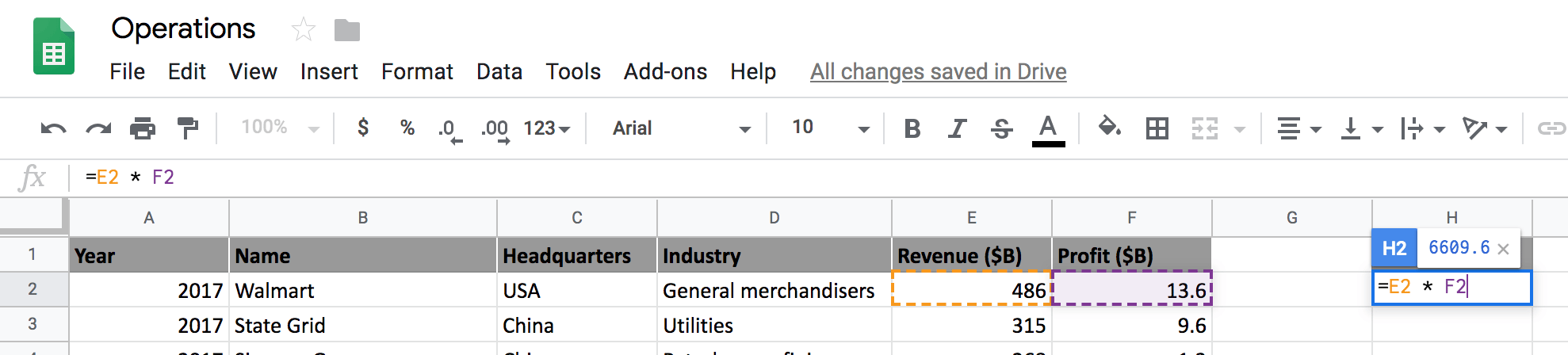Select row 2 header
1568x355 pixels.
(x=33, y=289)
